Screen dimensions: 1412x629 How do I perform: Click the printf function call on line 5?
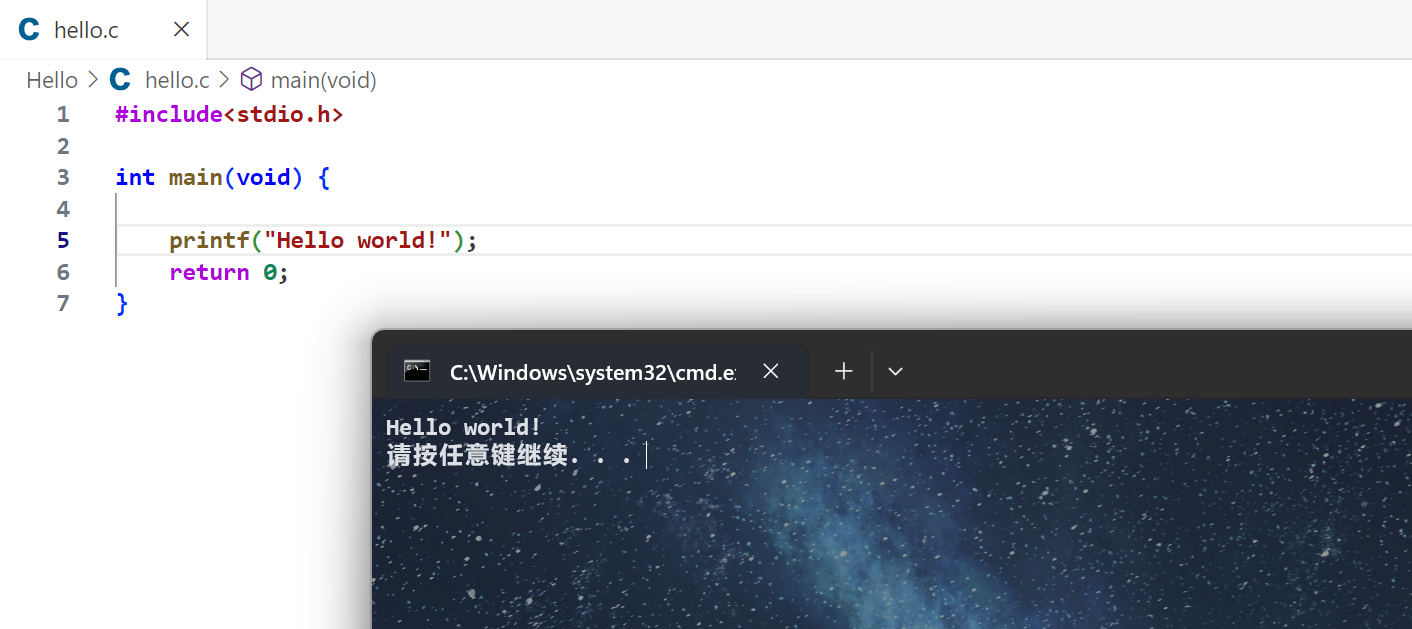coord(209,240)
